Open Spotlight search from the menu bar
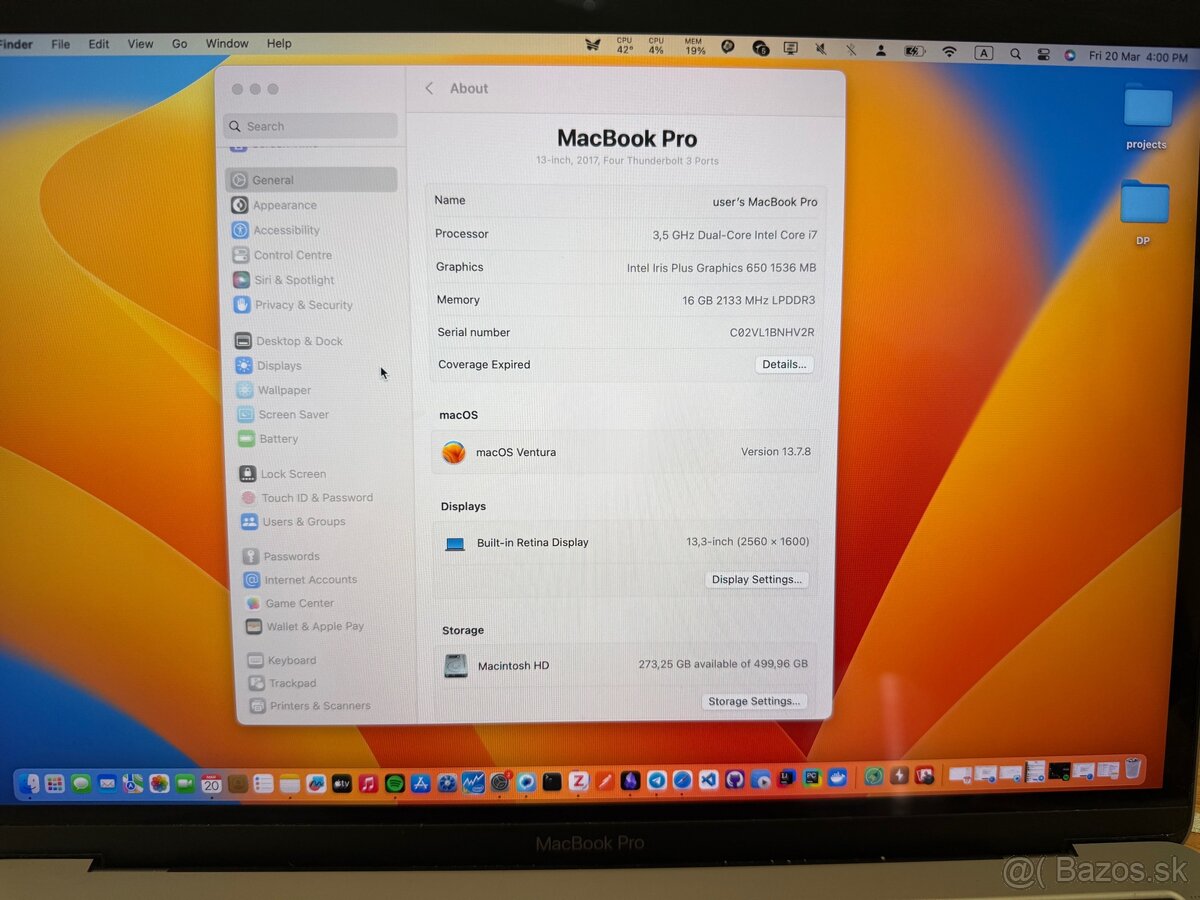 pyautogui.click(x=1014, y=45)
